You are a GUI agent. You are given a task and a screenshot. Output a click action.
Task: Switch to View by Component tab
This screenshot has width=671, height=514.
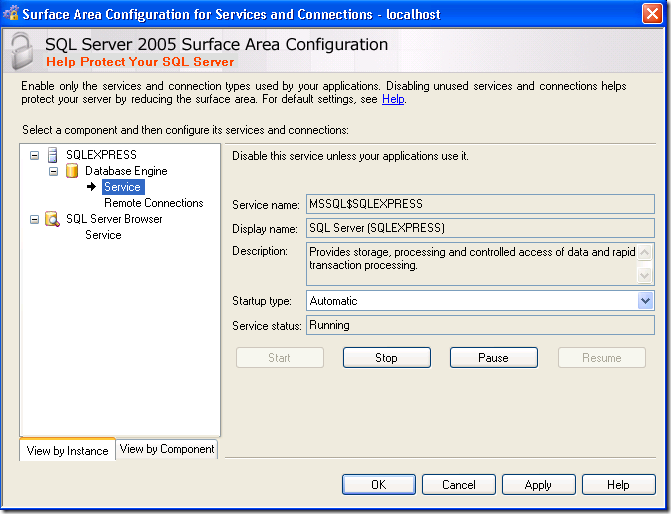point(167,449)
